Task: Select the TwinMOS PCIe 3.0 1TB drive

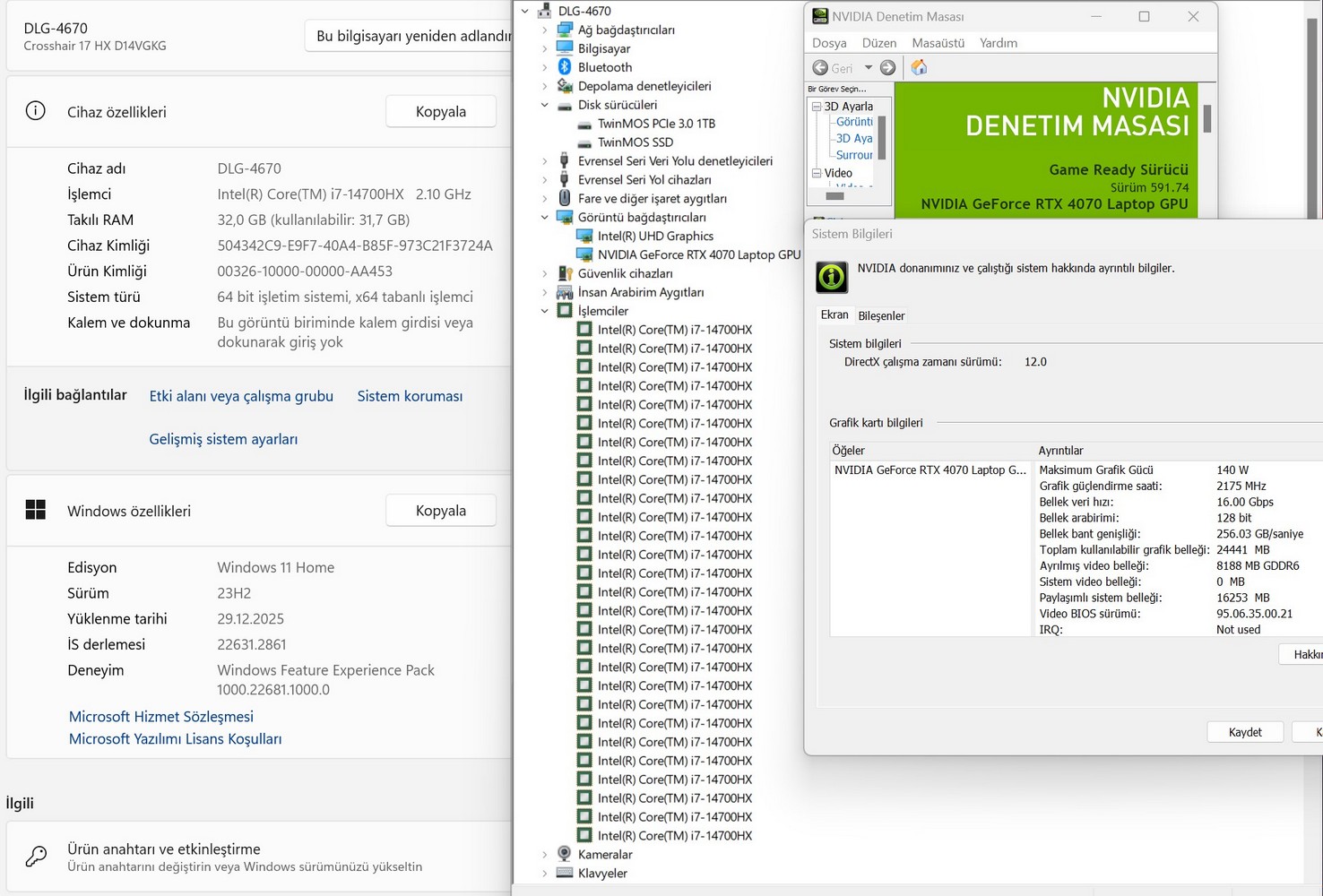Action: pos(656,124)
